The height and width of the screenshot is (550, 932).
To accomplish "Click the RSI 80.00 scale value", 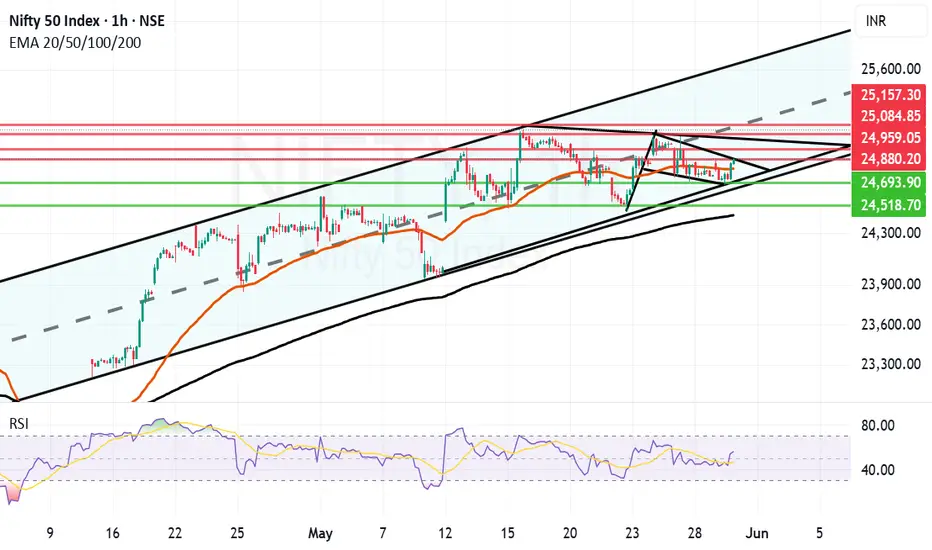I will click(x=878, y=426).
